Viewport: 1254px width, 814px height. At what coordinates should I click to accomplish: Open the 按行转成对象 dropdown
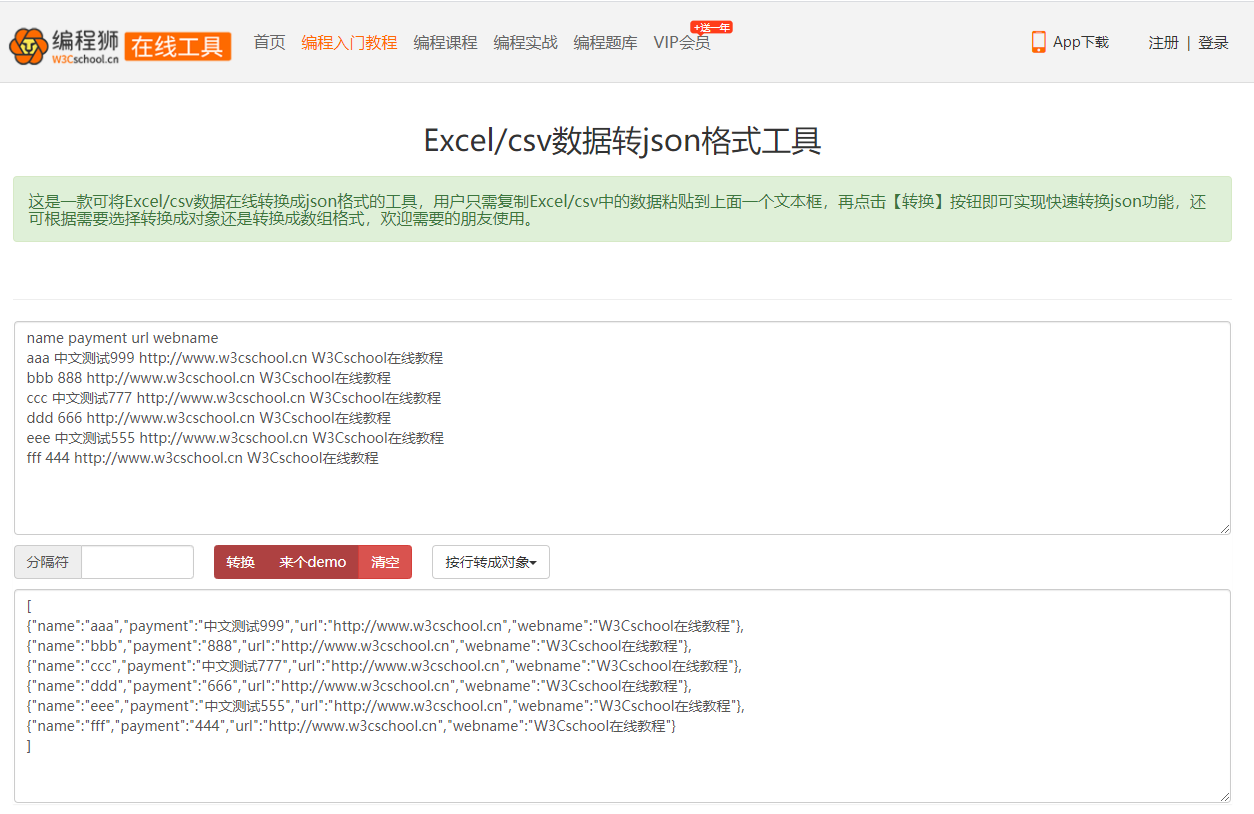pos(491,562)
